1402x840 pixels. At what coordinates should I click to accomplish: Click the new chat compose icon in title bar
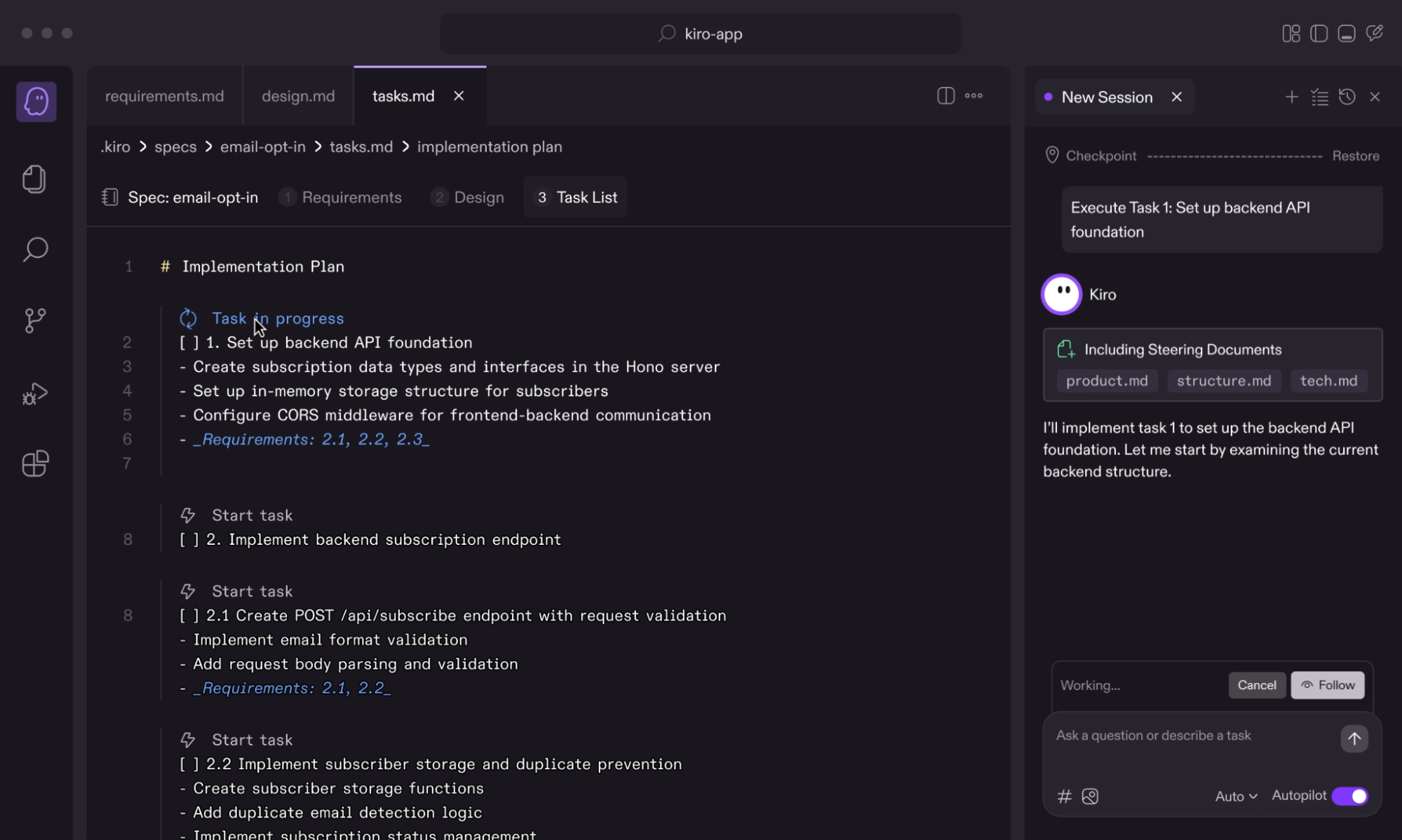tap(1374, 33)
